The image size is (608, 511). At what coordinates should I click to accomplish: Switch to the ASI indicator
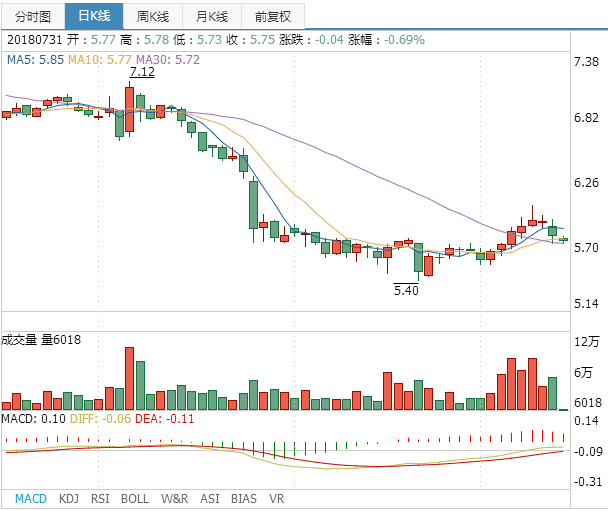pos(209,499)
